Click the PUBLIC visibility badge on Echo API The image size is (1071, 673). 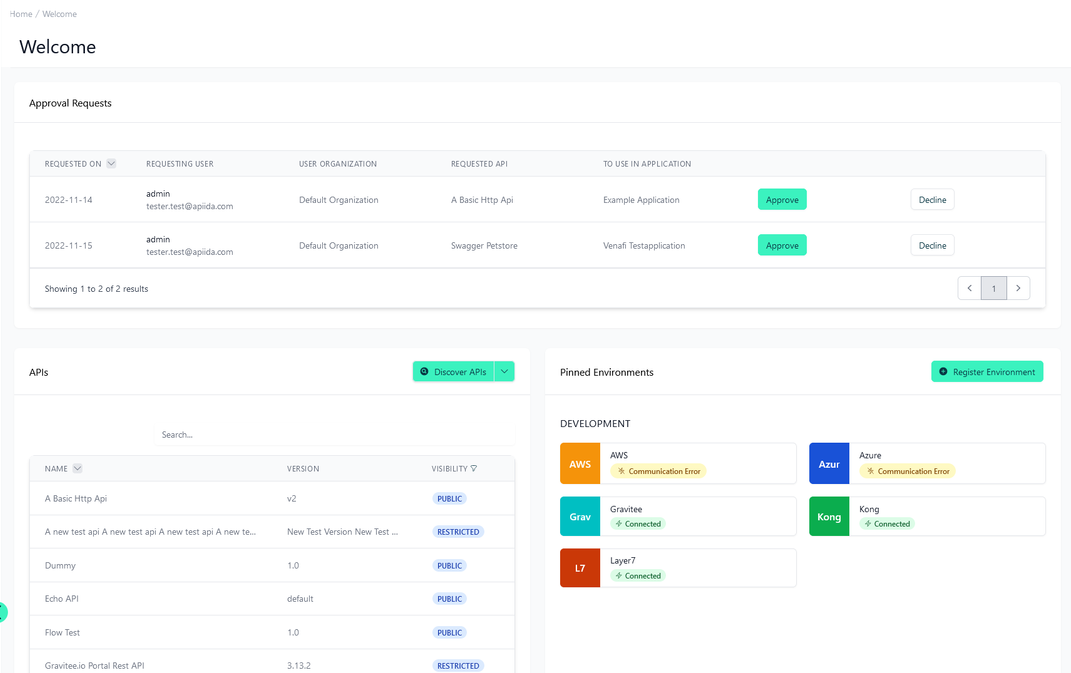click(449, 598)
